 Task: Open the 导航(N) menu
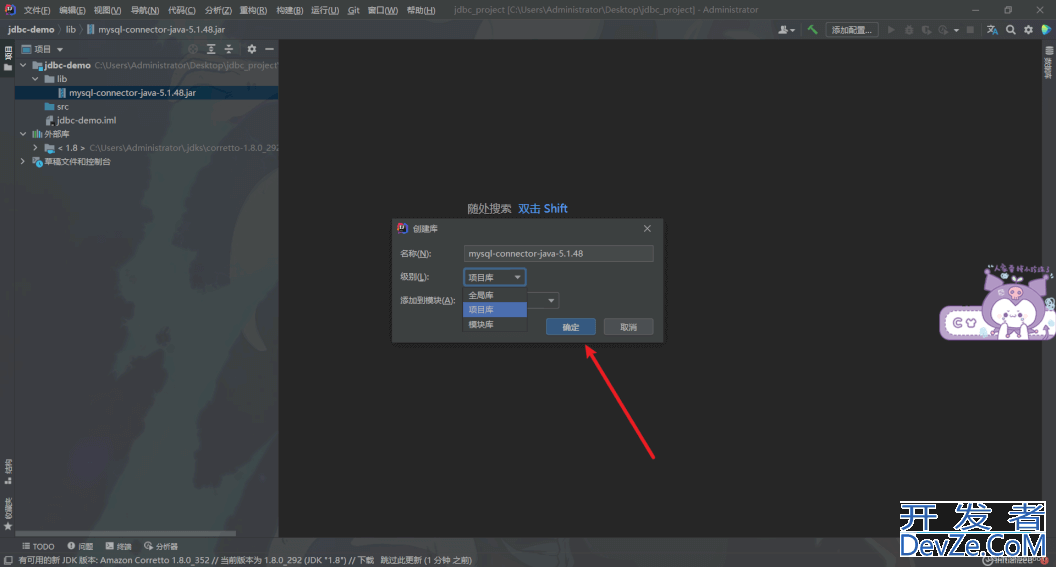145,10
